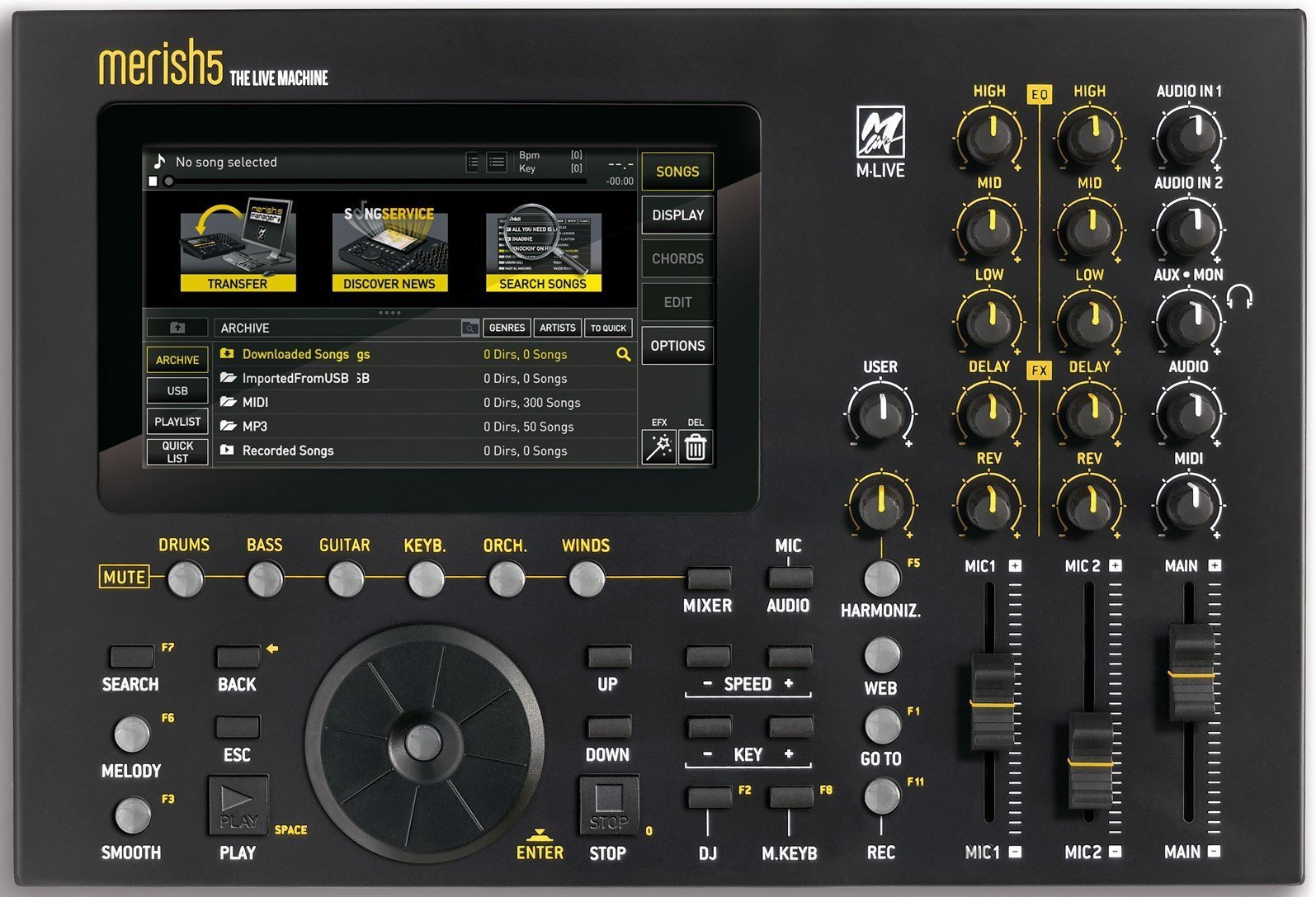Tap the compact list view icon
This screenshot has height=897, width=1316.
point(473,162)
